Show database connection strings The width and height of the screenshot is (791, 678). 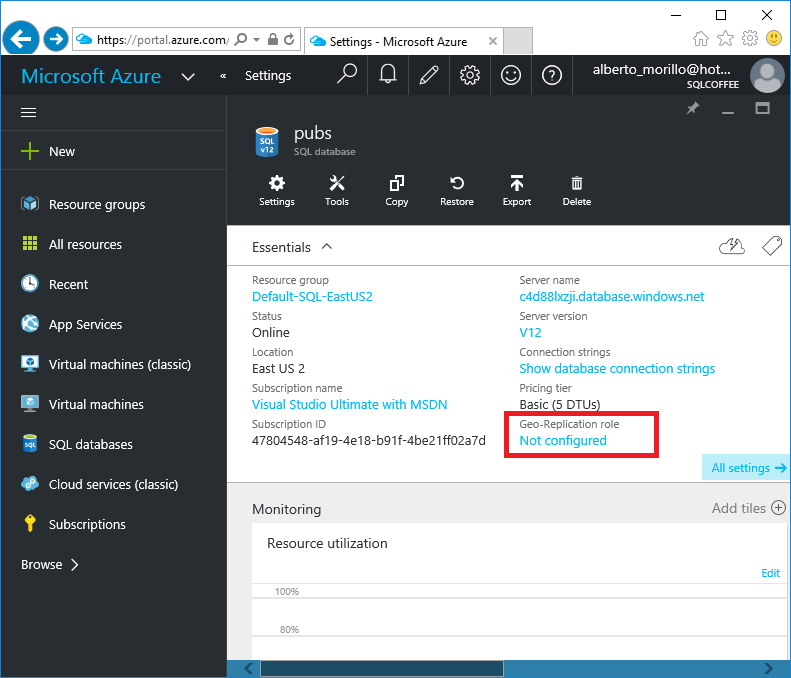[x=617, y=368]
